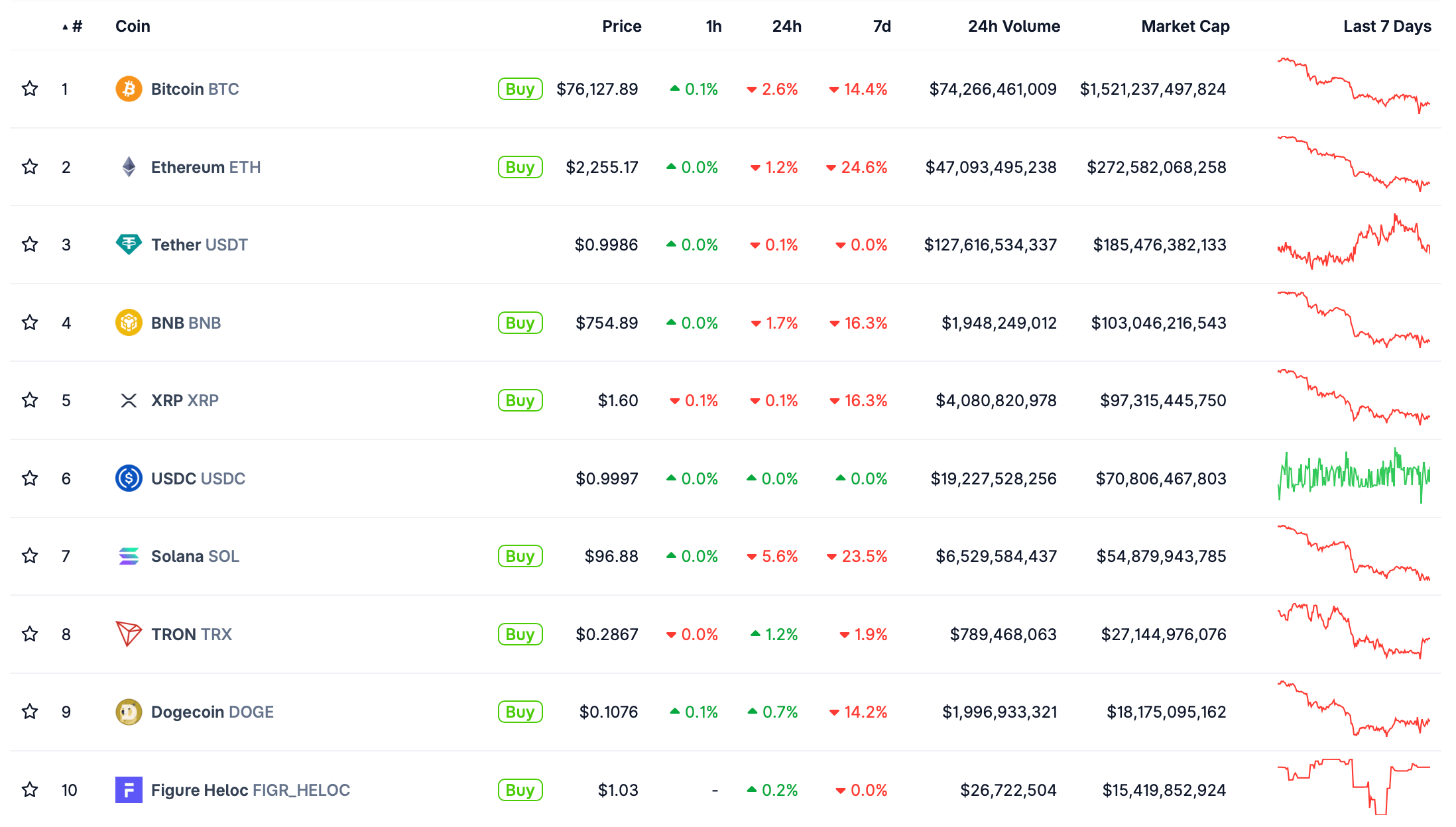Open the USDC 7-day sparkline chart
1456x827 pixels.
(x=1353, y=476)
